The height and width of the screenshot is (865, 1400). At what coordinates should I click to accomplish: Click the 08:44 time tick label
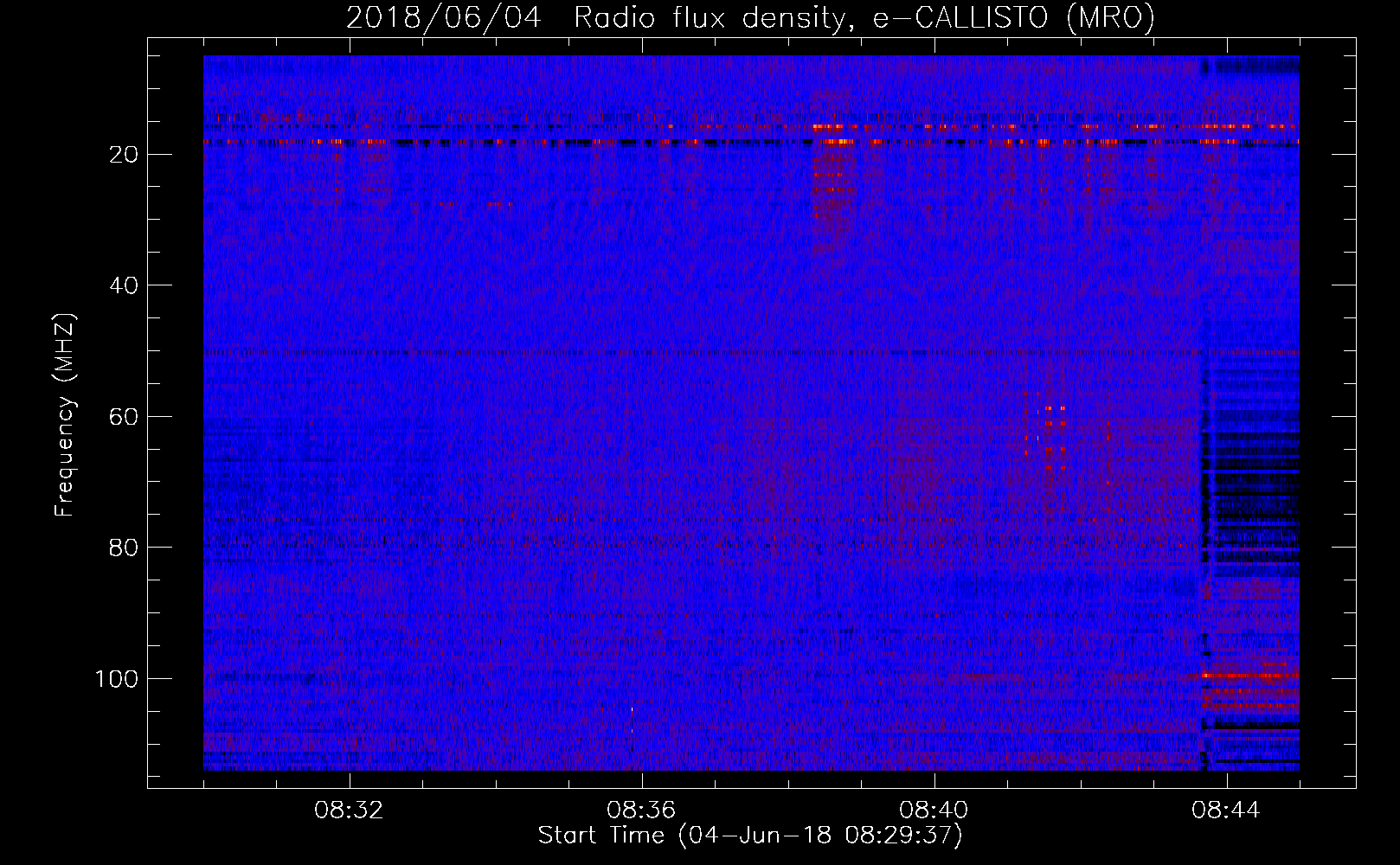pos(1226,811)
